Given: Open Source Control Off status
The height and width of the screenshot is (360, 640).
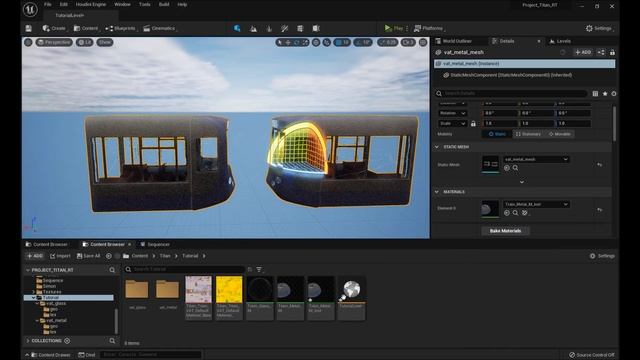Looking at the screenshot, I should (x=591, y=355).
